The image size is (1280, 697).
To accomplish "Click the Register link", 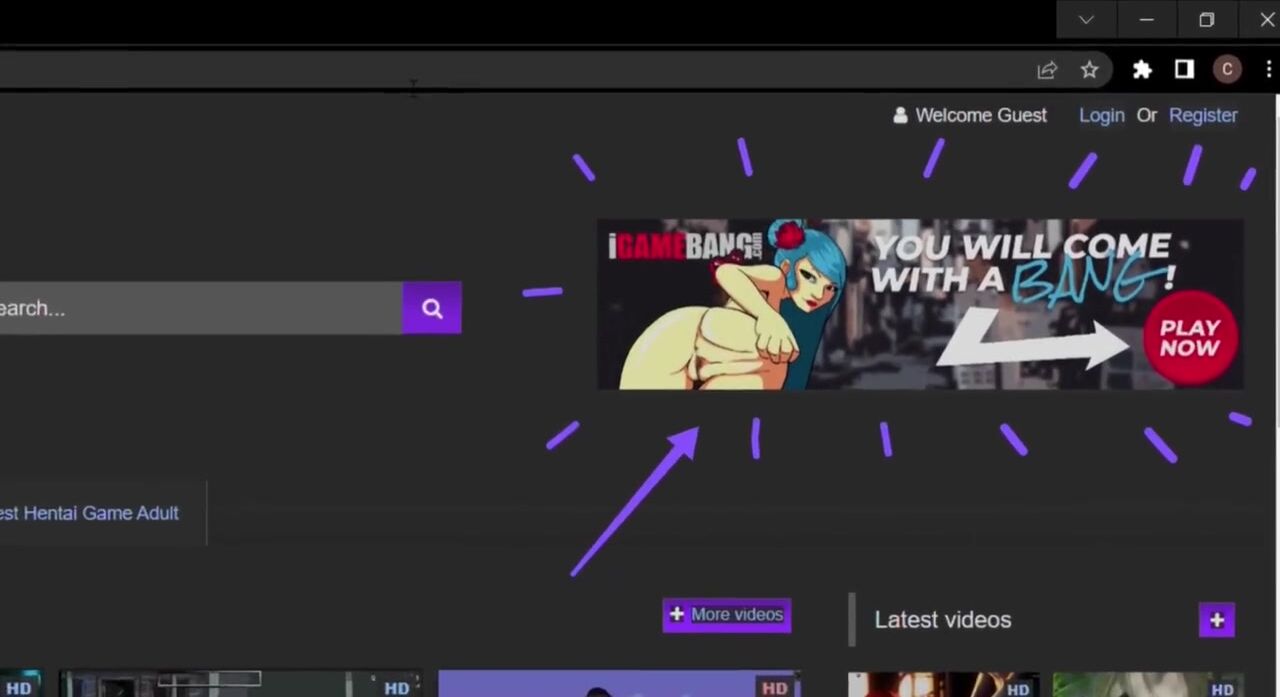I will [x=1203, y=115].
